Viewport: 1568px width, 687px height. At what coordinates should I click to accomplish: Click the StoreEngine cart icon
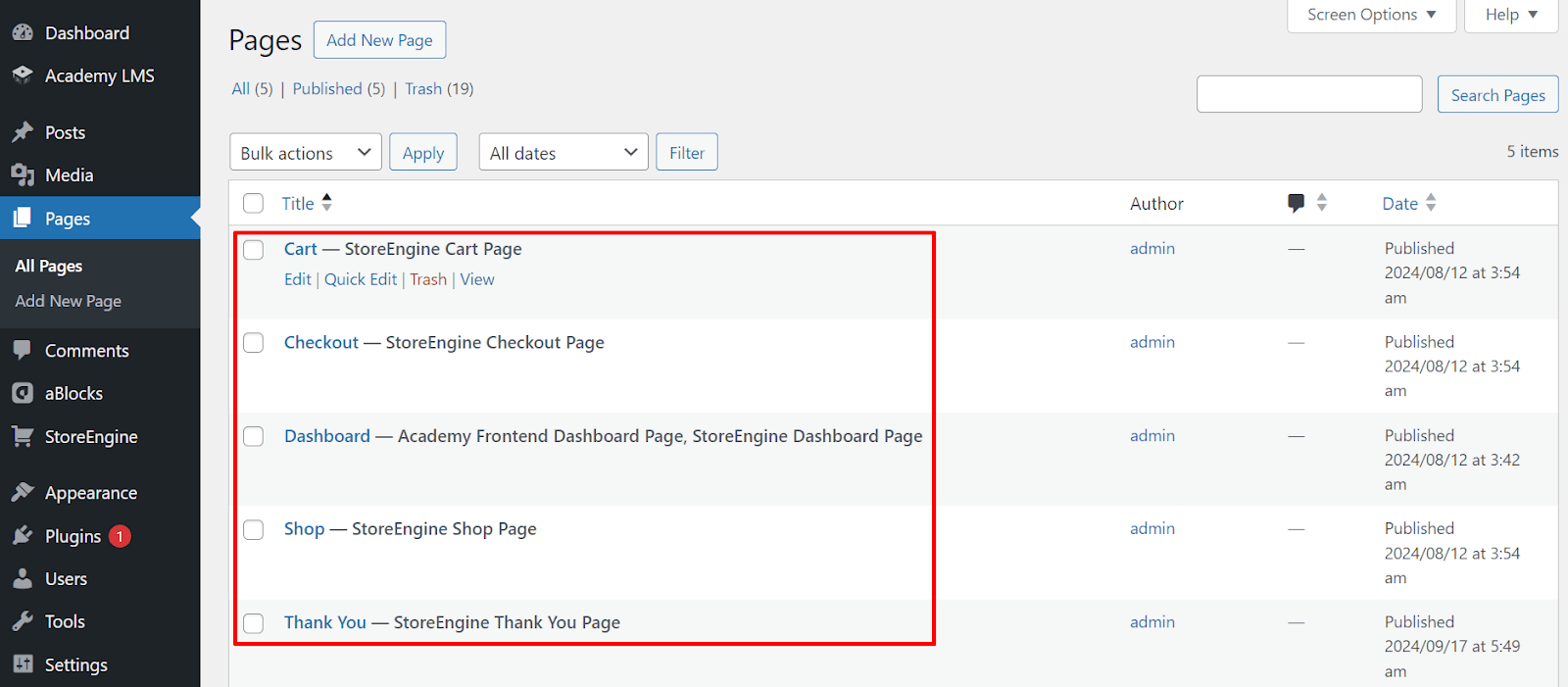(23, 436)
